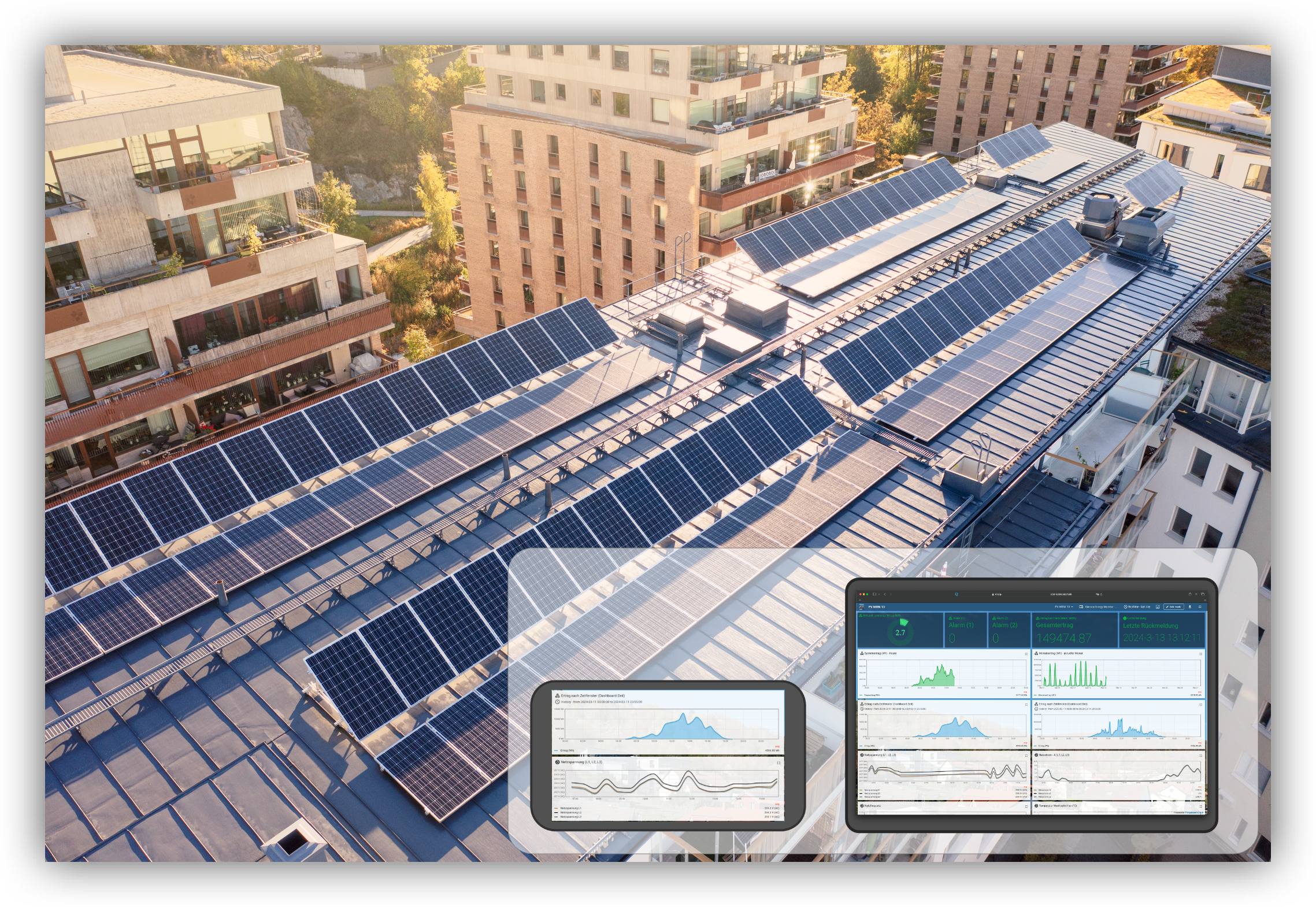Click history clock icon in tablet's left Ertrag widget

(862, 709)
